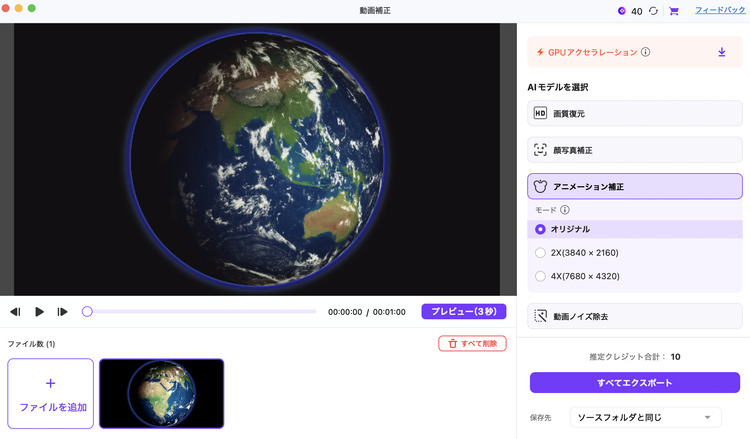Open the 保存先 save location dropdown
This screenshot has height=439, width=750.
pos(644,416)
